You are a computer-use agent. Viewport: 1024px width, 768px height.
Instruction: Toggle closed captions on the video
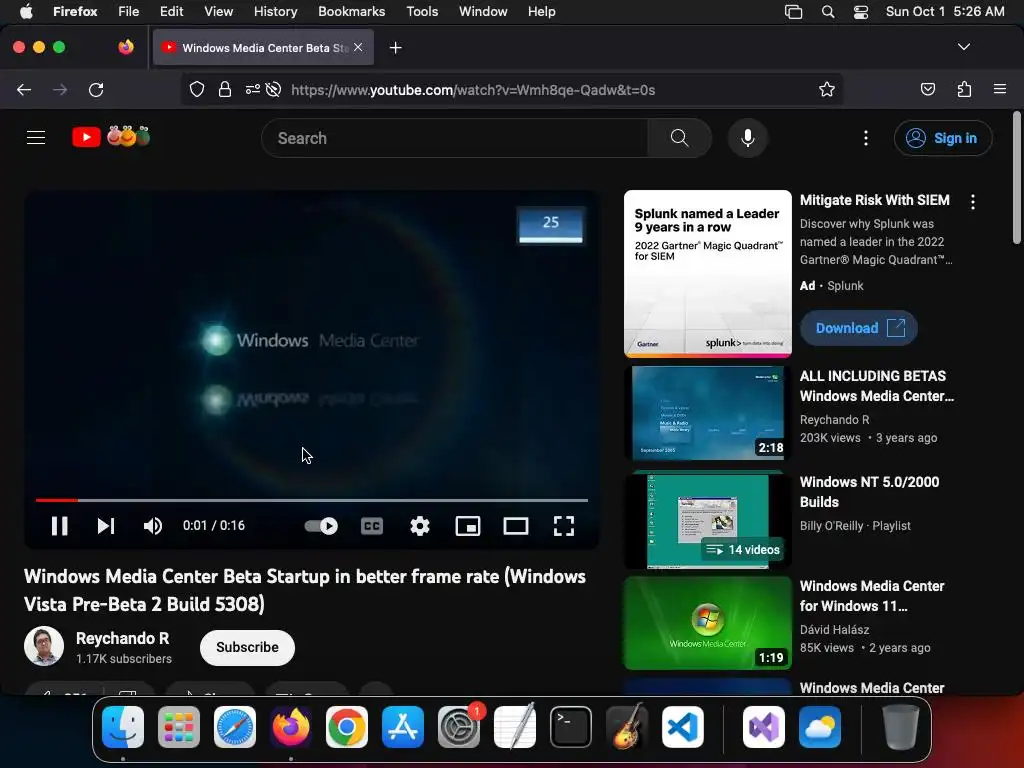372,526
